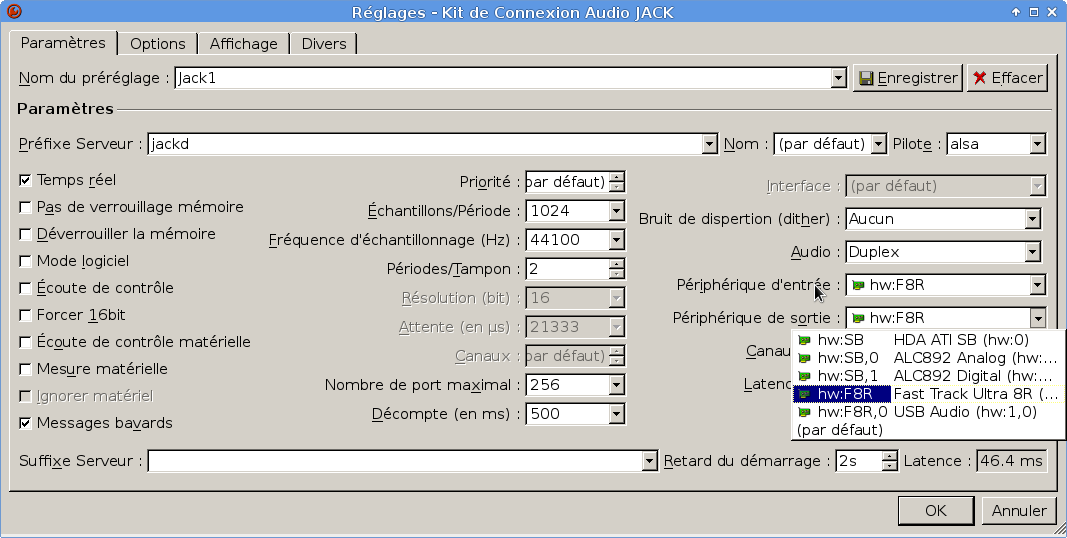Increase Retard du démarrage with up arrow
Screen dimensions: 1067x538
[x=889, y=456]
